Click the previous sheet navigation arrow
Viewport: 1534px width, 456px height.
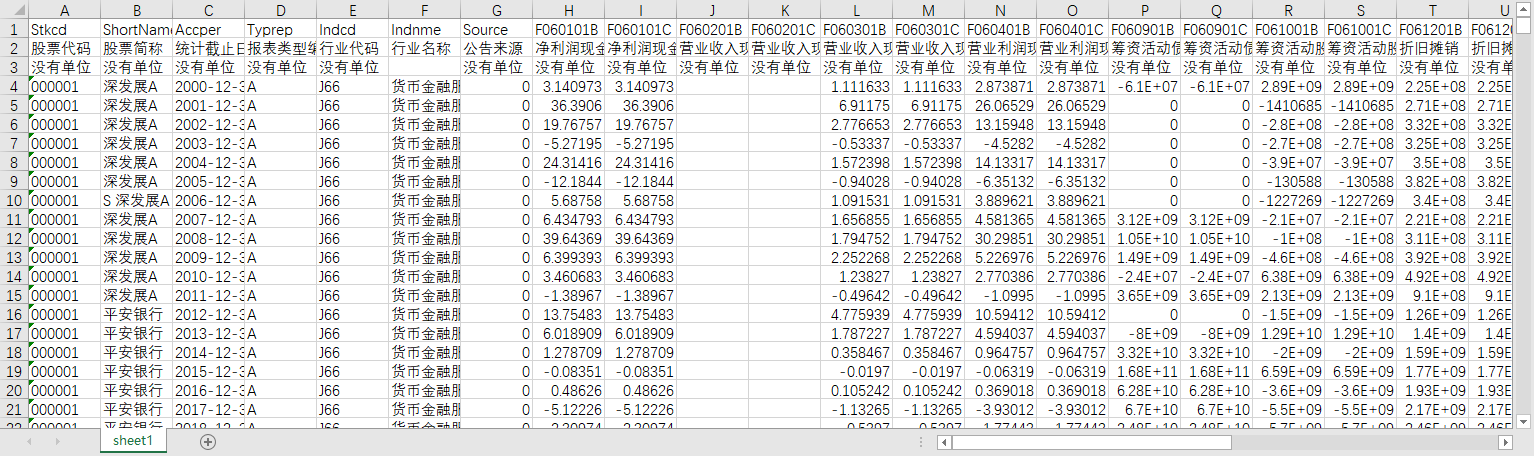[30, 441]
